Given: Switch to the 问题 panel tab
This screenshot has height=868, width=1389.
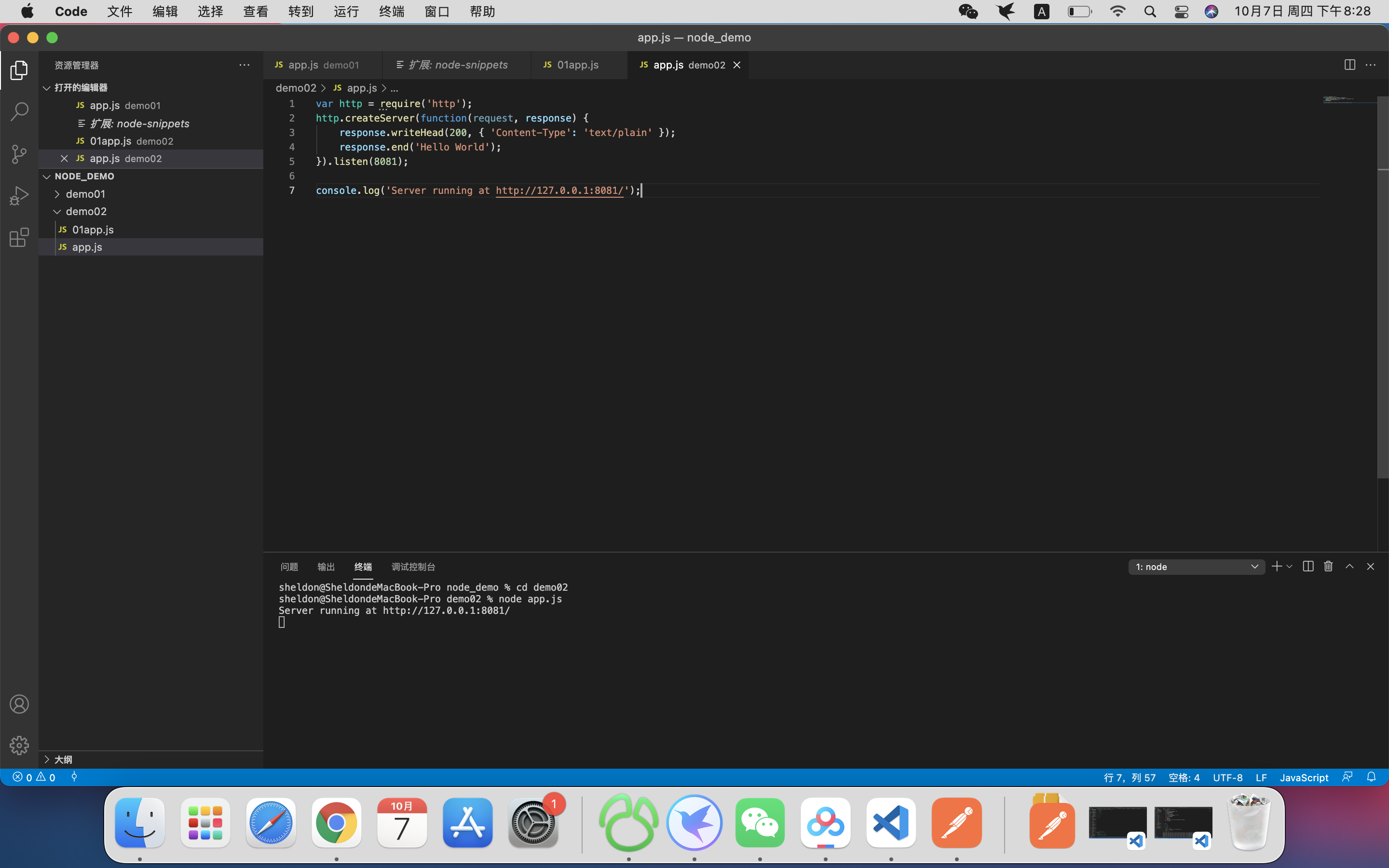Looking at the screenshot, I should click(289, 567).
